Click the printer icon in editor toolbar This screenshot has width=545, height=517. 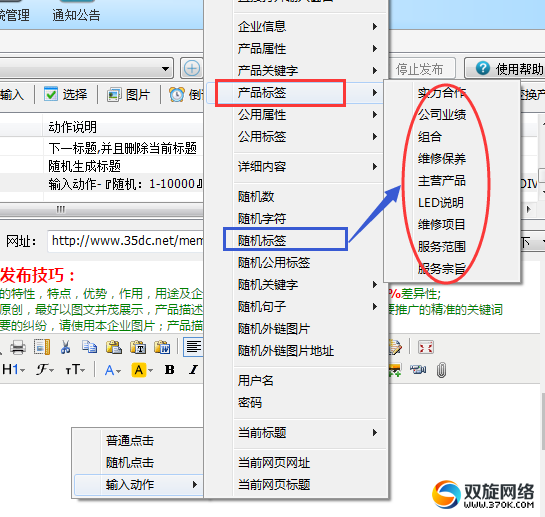(x=17, y=347)
